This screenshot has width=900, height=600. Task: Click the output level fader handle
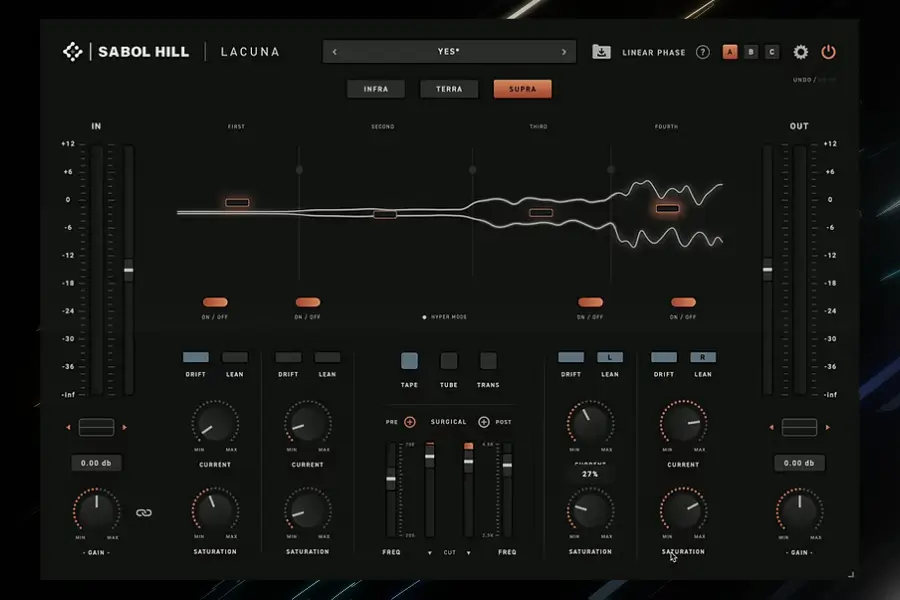pyautogui.click(x=767, y=269)
